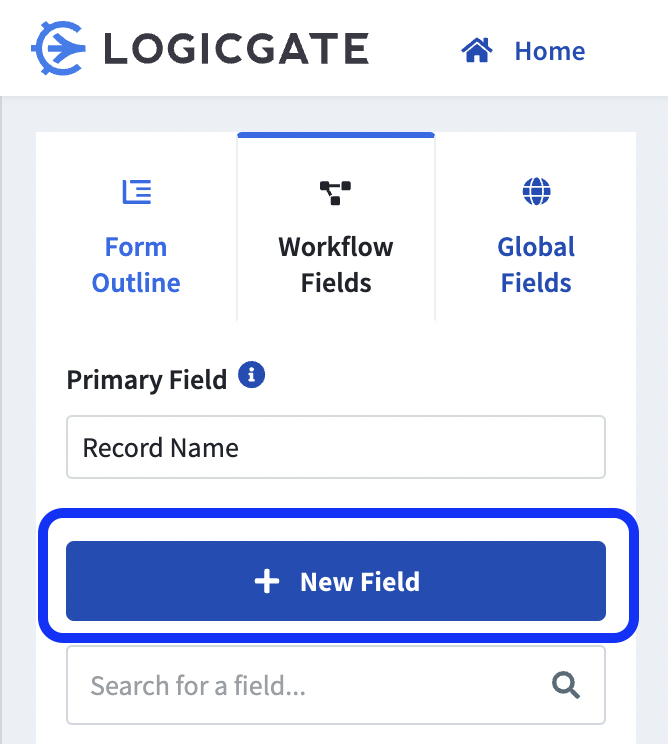Viewport: 668px width, 744px height.
Task: Click the New Field button label
Action: click(x=360, y=582)
